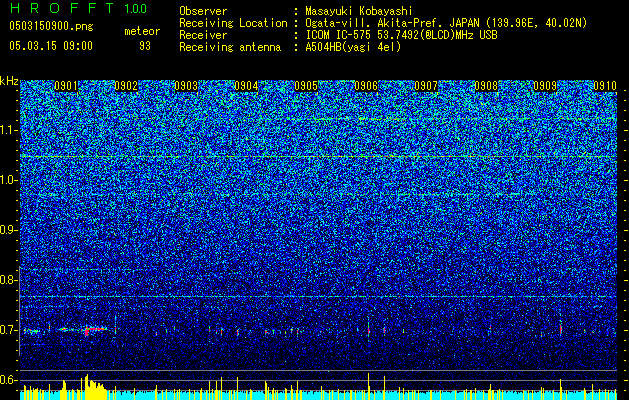Click the date stamp 05.03.15 09:00
The height and width of the screenshot is (400, 629).
point(51,45)
